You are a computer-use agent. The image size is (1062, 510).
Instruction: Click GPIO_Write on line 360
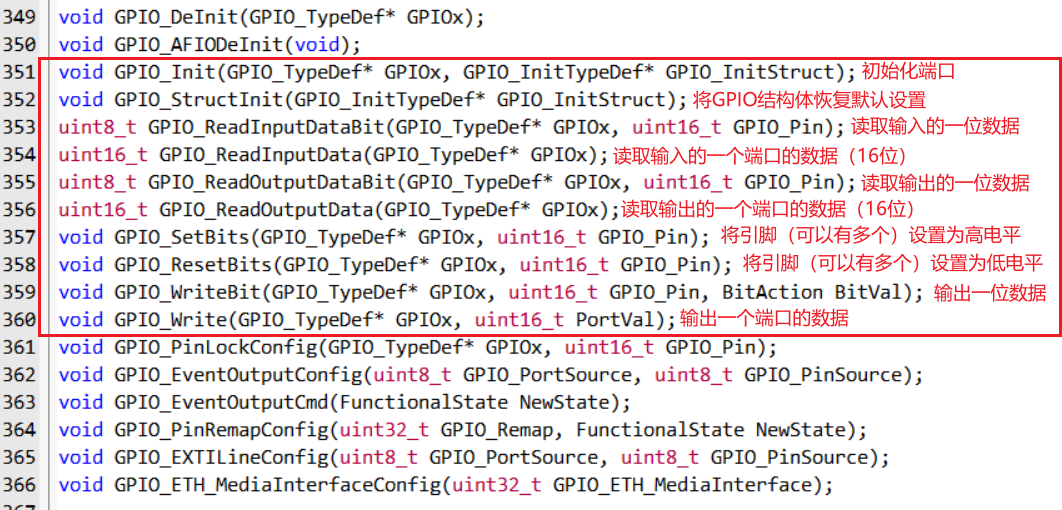click(171, 320)
